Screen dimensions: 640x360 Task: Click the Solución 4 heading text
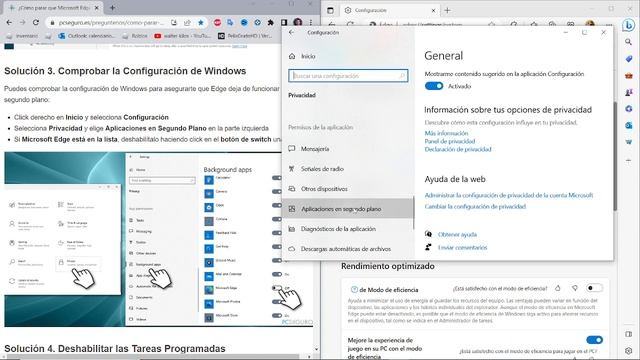point(115,349)
